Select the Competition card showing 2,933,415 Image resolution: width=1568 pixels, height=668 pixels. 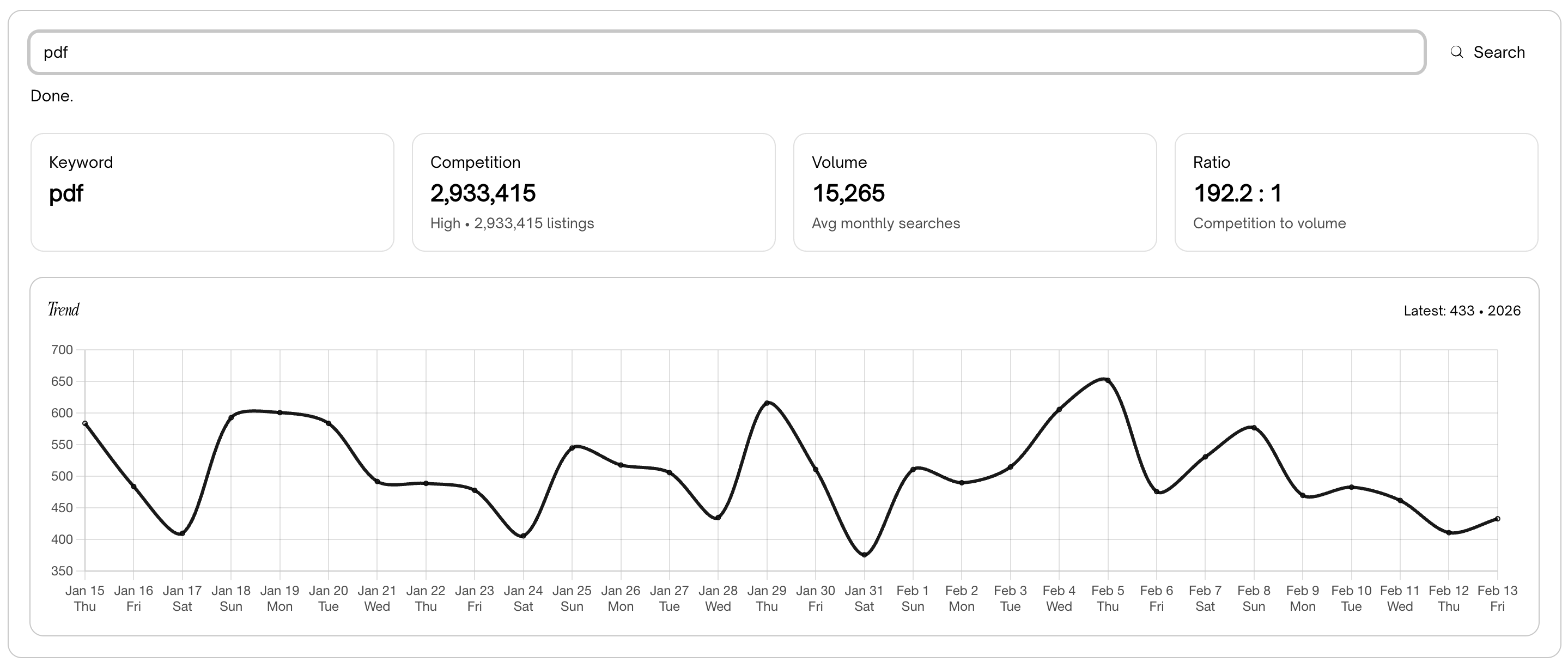(x=593, y=192)
